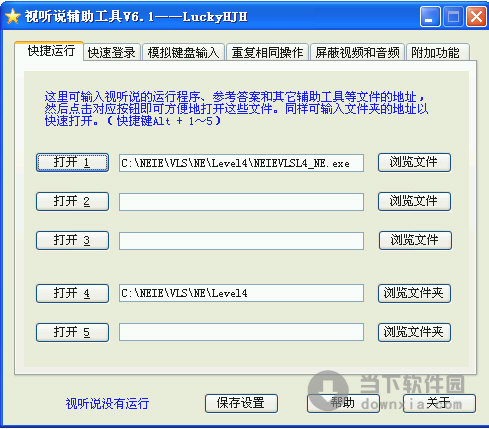Click the 打开 3 button
The image size is (489, 429).
(x=72, y=240)
